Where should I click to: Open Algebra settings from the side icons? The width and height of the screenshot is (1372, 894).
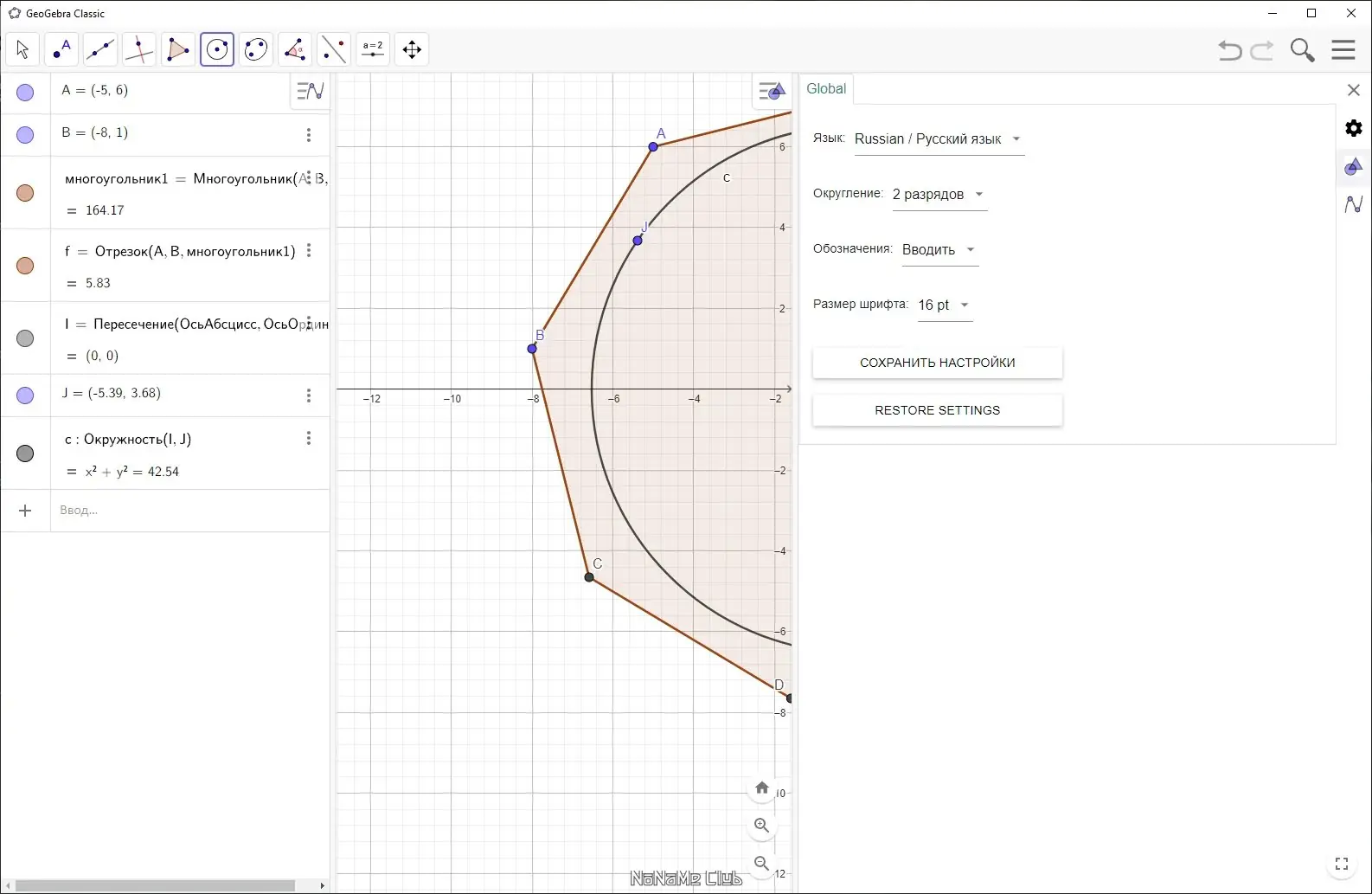[x=1354, y=204]
